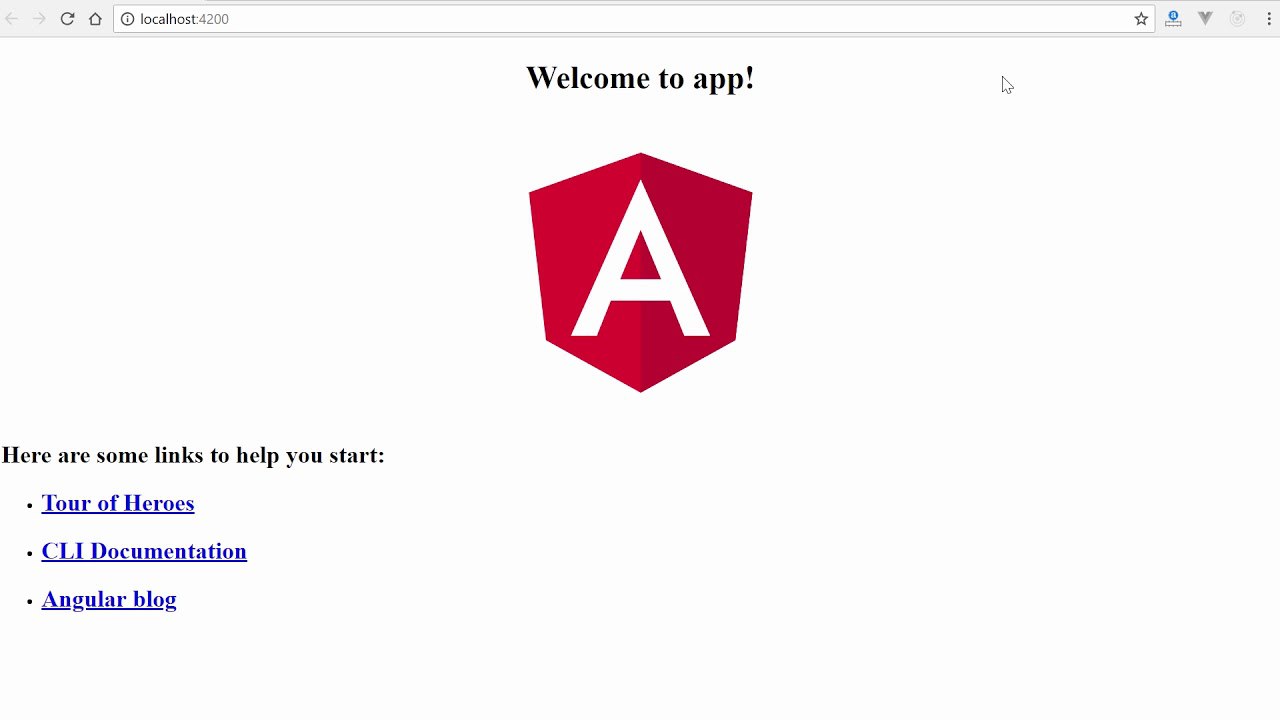Go forward in browser history
This screenshot has width=1280, height=720.
click(x=39, y=19)
